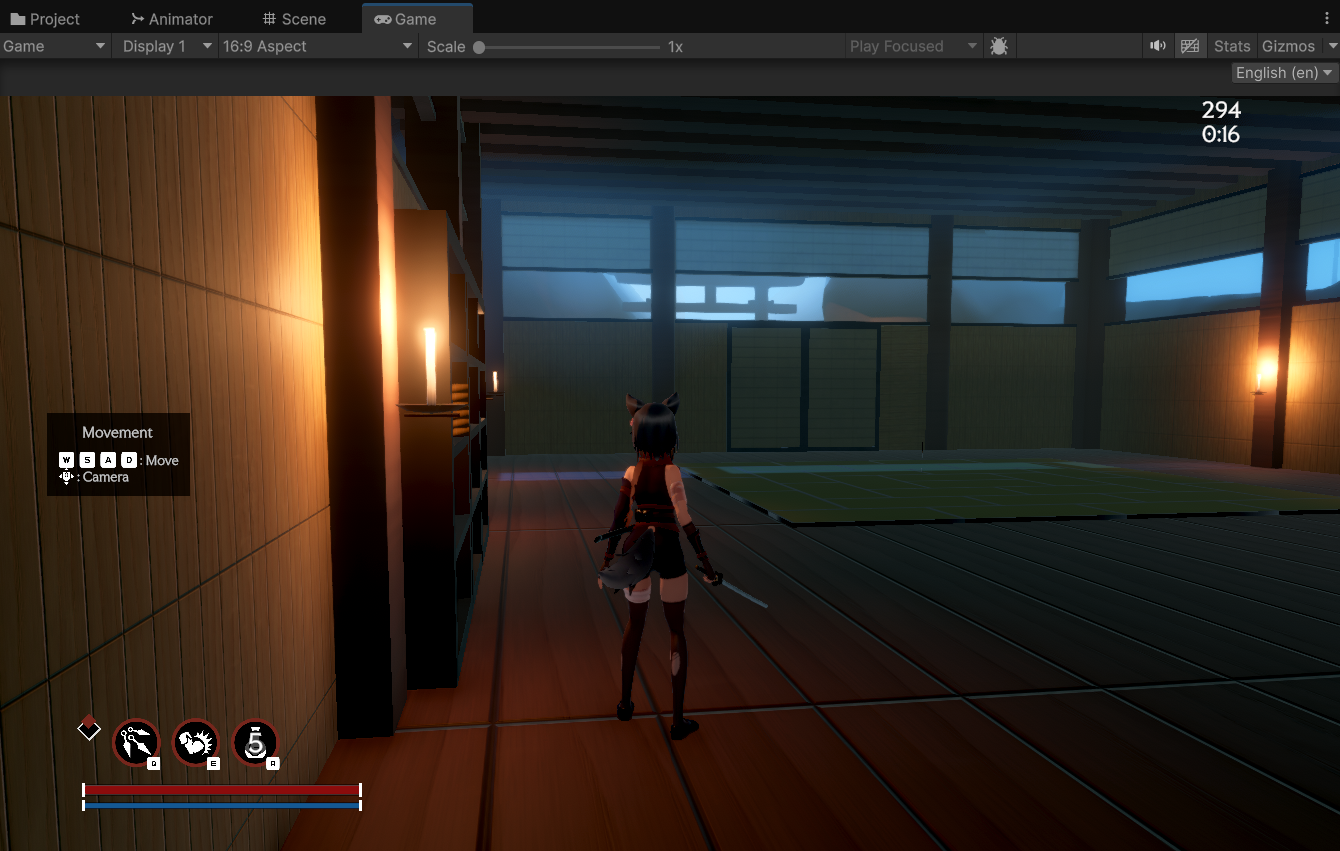Click the W key icon in the hint
The image size is (1340, 851).
(x=66, y=460)
